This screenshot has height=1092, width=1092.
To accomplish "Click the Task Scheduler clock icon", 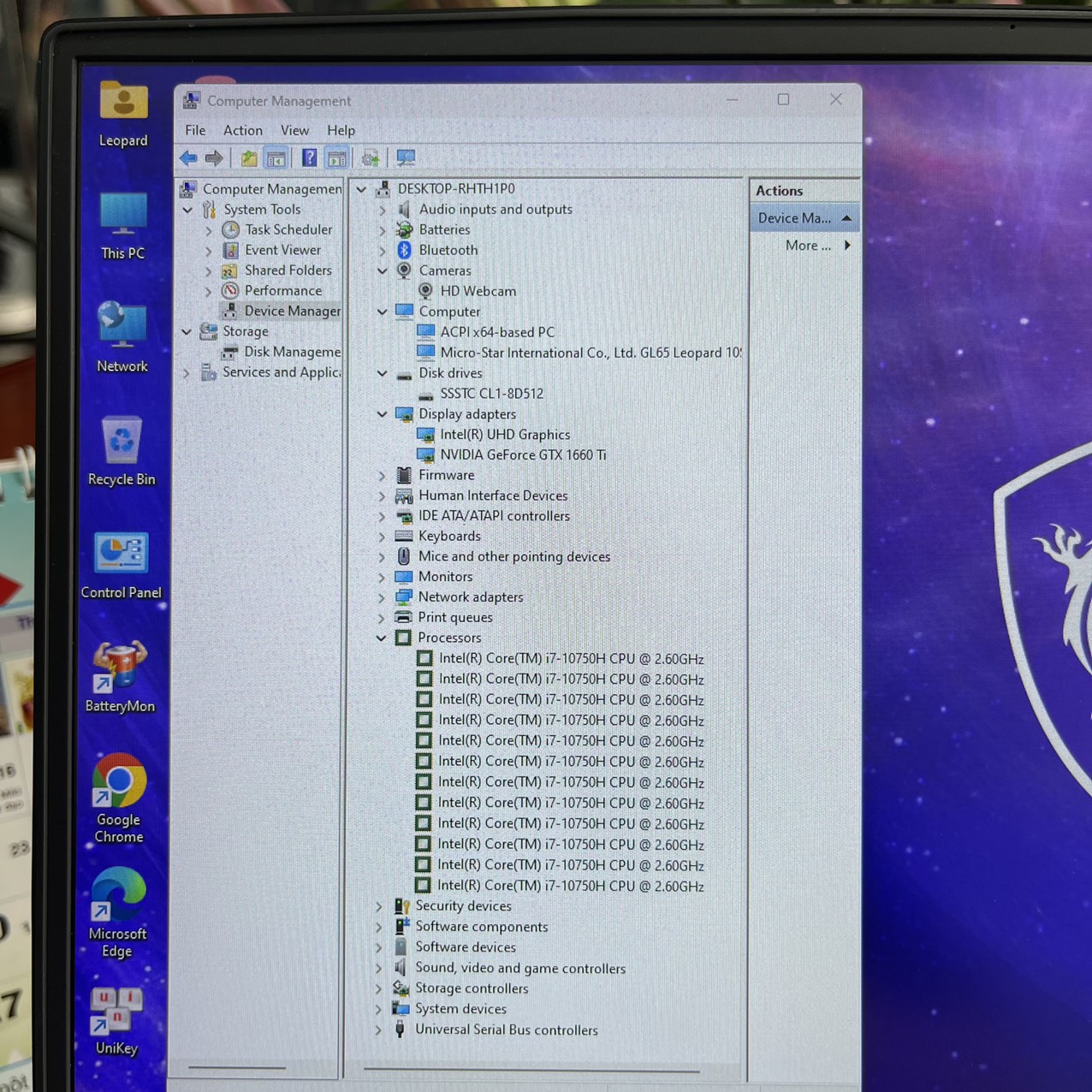I will (230, 229).
